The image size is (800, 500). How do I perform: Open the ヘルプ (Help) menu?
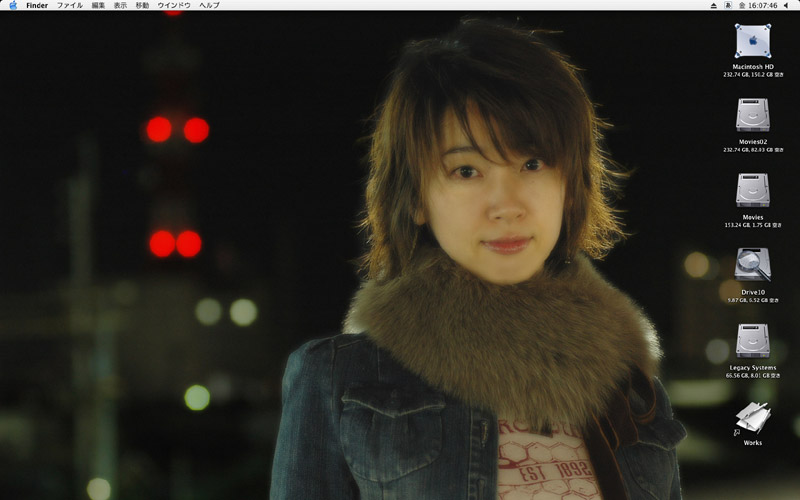tap(209, 5)
